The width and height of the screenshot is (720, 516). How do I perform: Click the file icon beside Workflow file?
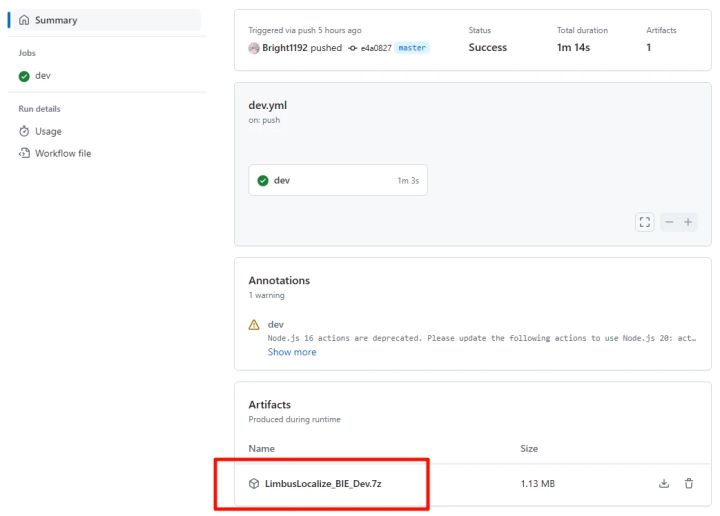tap(24, 153)
